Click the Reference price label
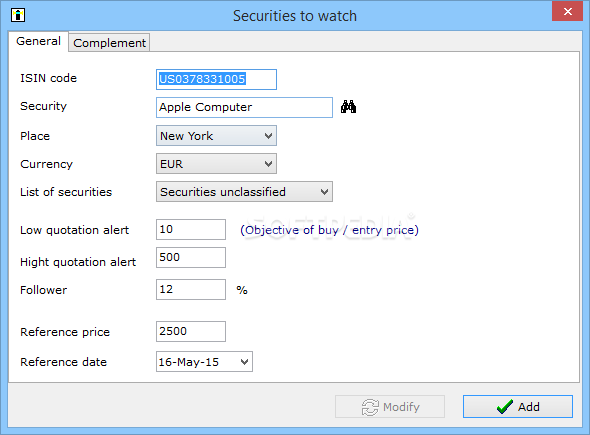This screenshot has height=435, width=590. pyautogui.click(x=65, y=332)
